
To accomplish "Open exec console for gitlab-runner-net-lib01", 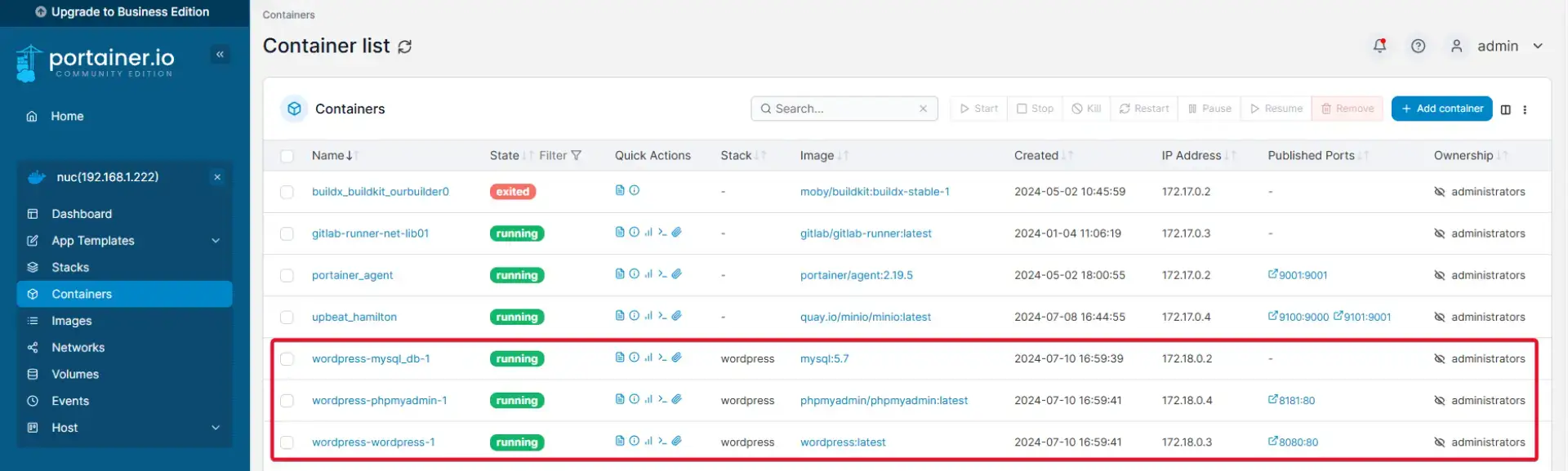I will tap(662, 232).
